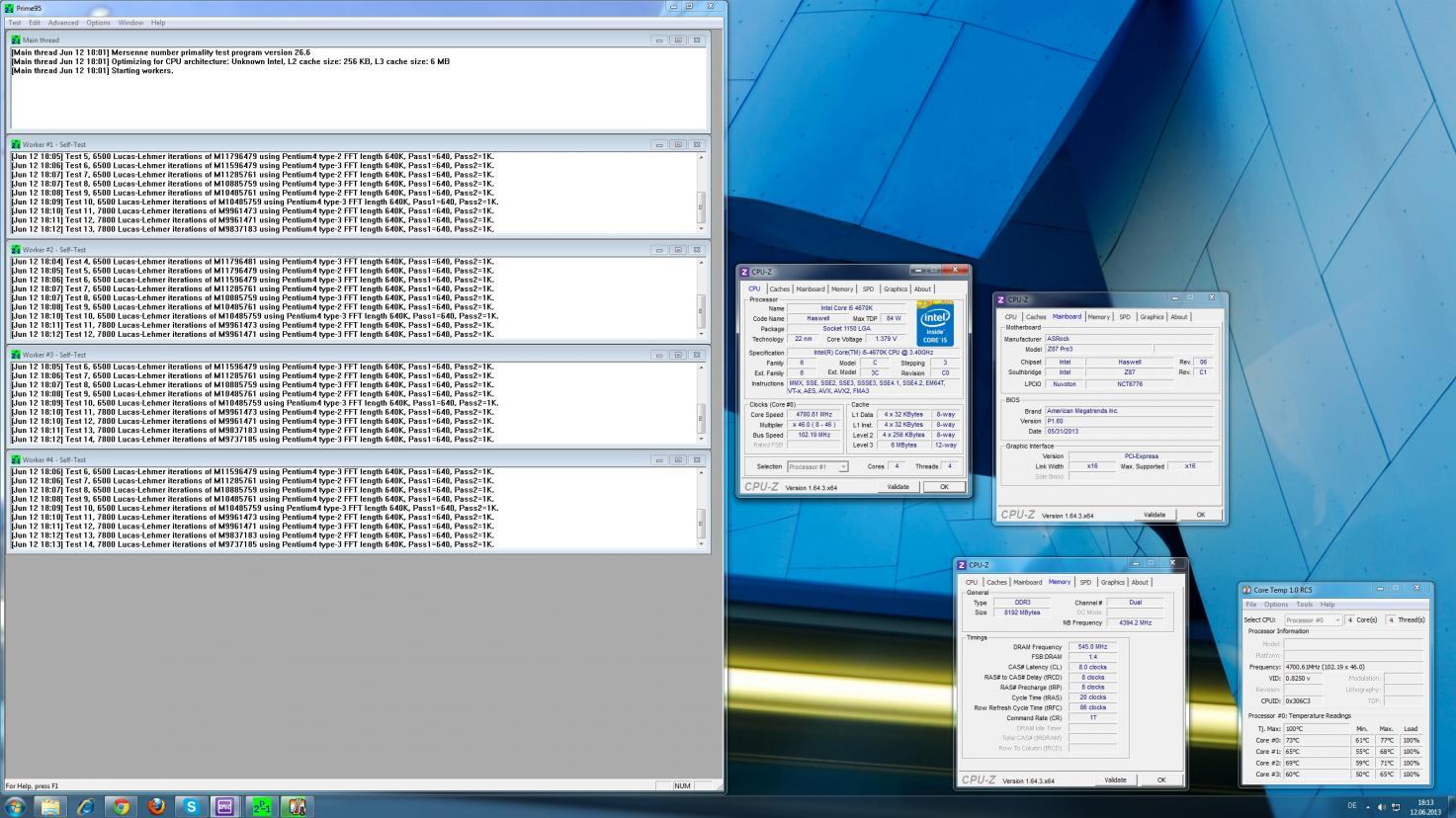Viewport: 1456px width, 818px height.
Task: Click Validate in CPU-Z Memory window
Action: click(x=1115, y=779)
